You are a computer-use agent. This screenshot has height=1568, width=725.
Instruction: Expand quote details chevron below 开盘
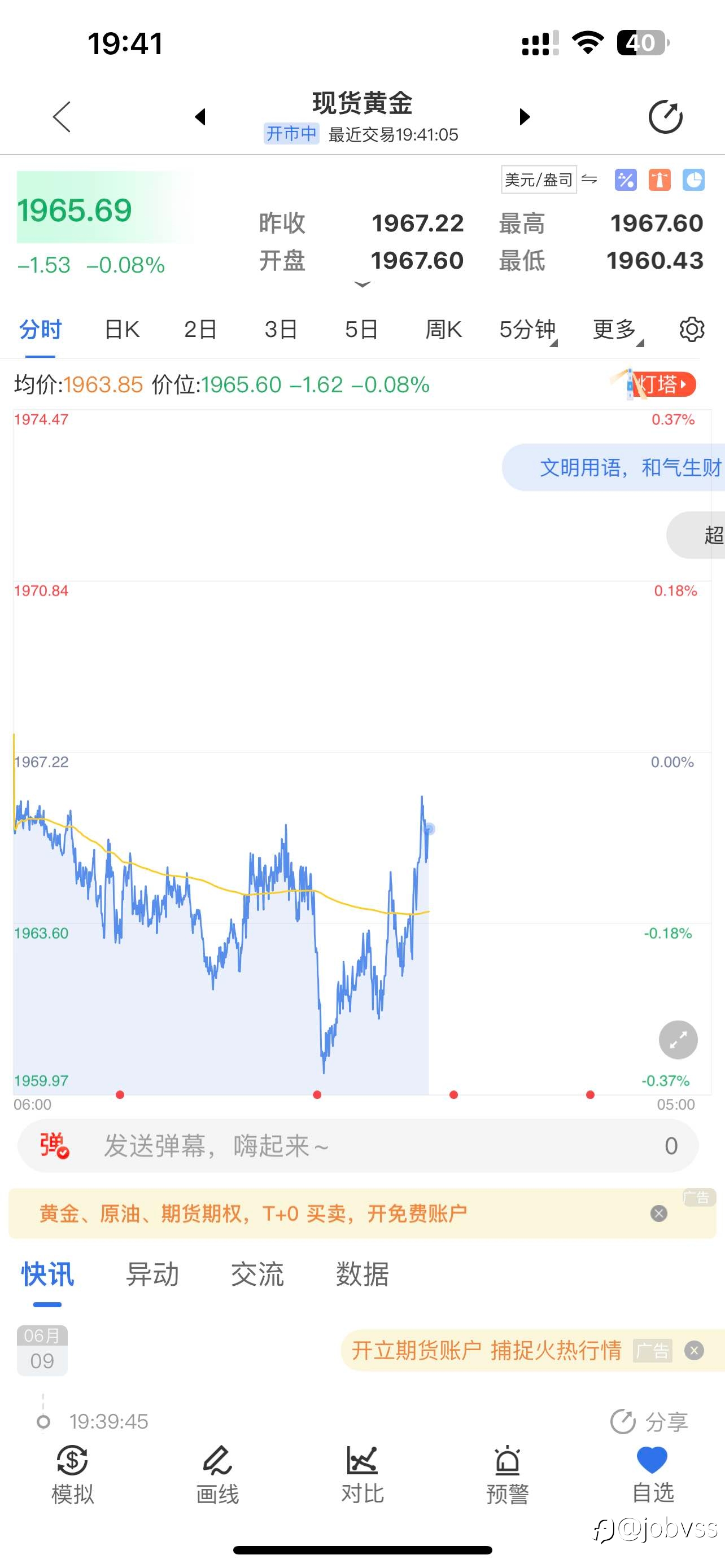click(362, 284)
